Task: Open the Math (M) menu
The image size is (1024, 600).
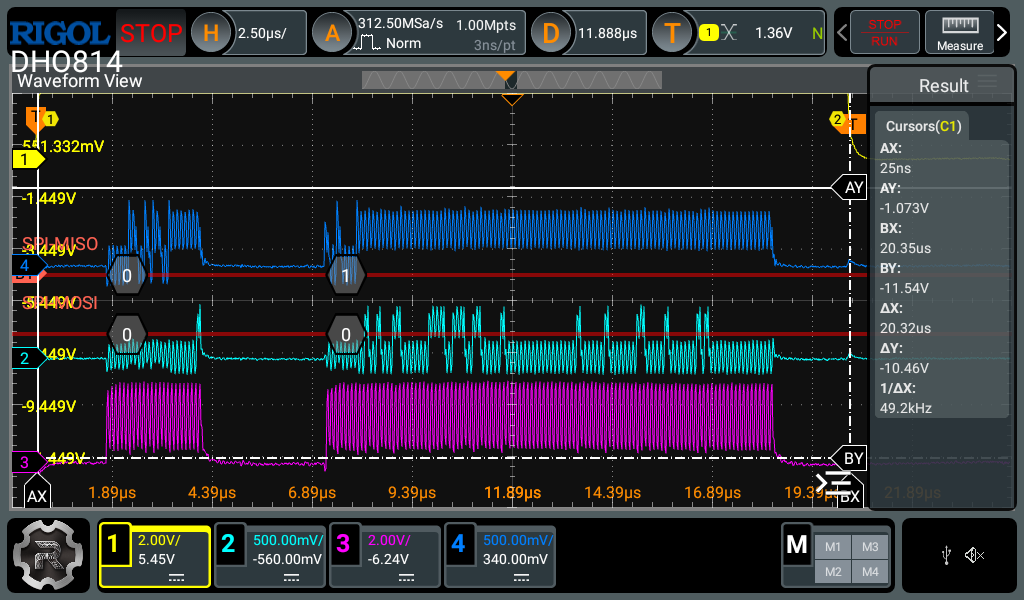Action: click(797, 545)
